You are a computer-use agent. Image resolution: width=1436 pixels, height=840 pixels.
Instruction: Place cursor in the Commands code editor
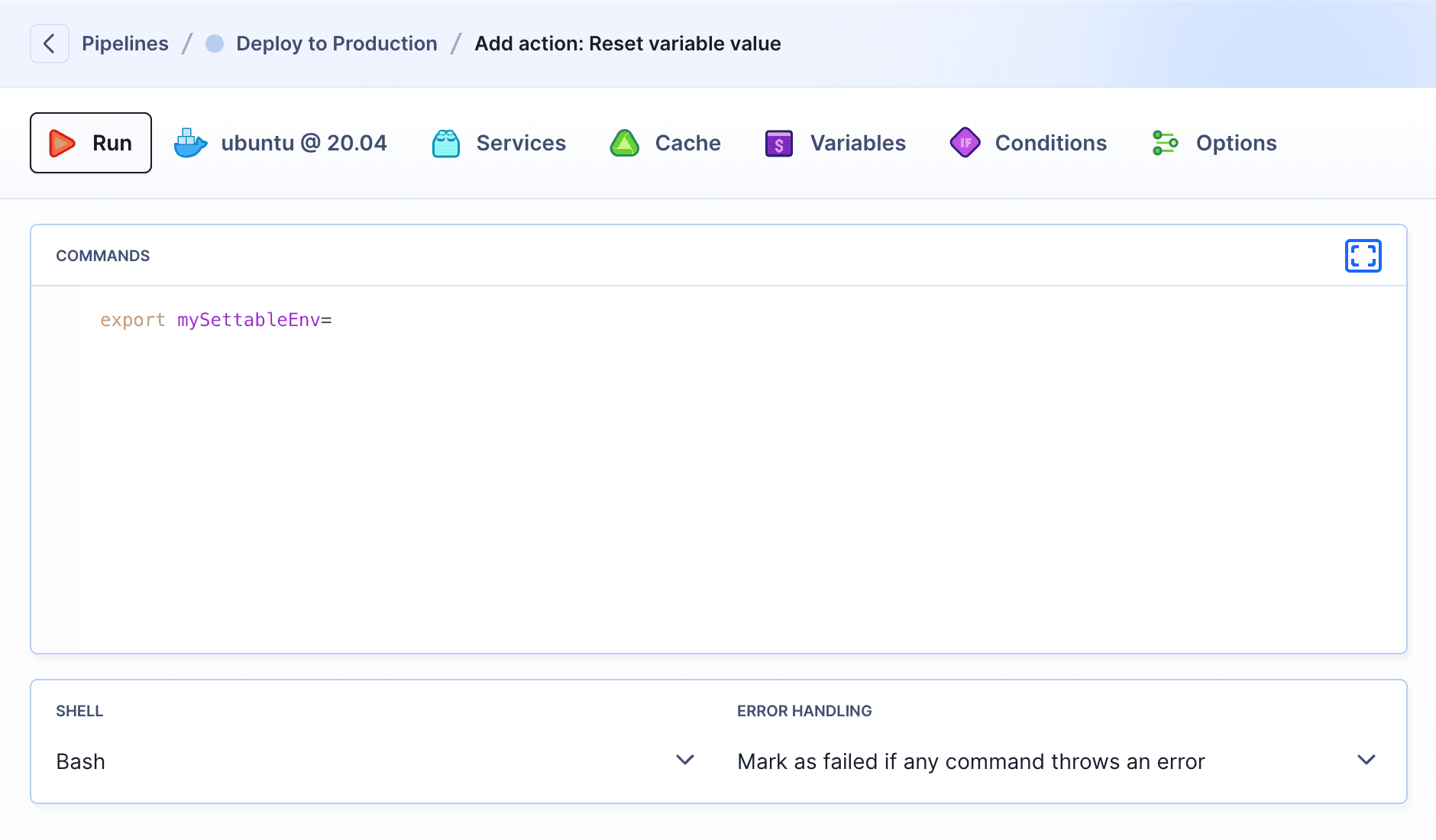(687, 458)
